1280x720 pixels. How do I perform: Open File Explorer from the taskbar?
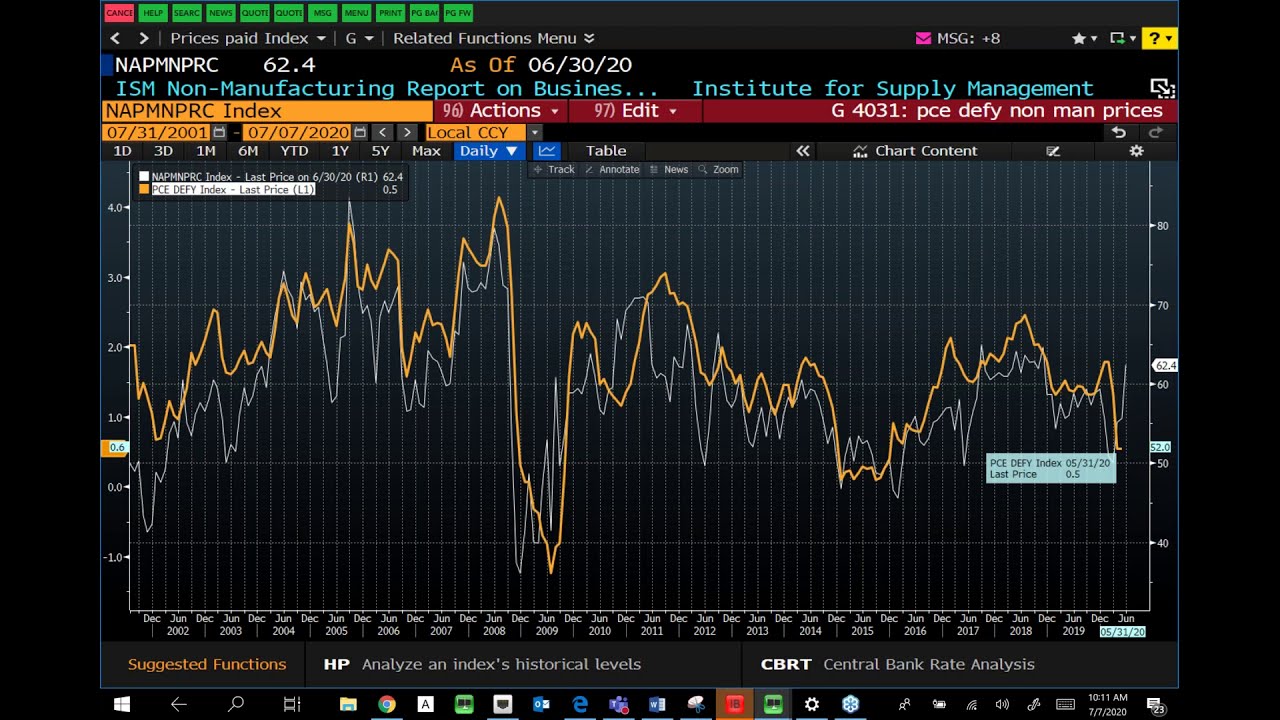(348, 705)
